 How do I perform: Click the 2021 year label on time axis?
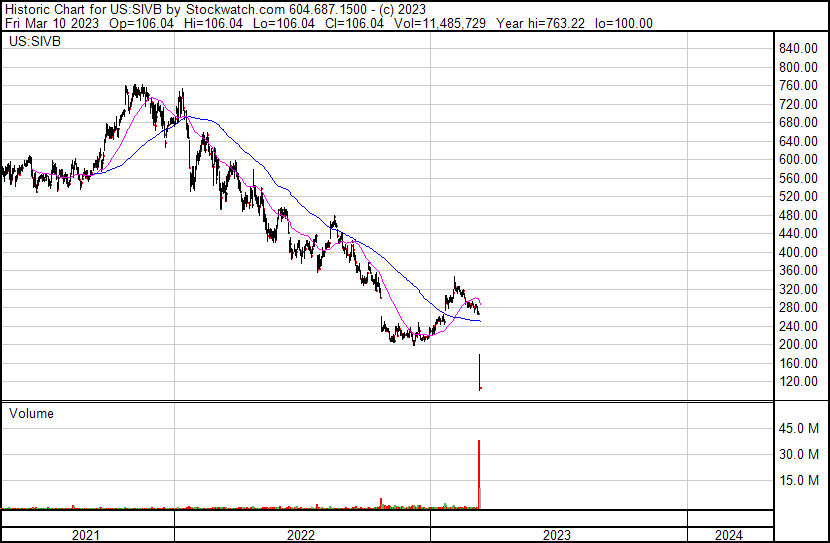85,535
